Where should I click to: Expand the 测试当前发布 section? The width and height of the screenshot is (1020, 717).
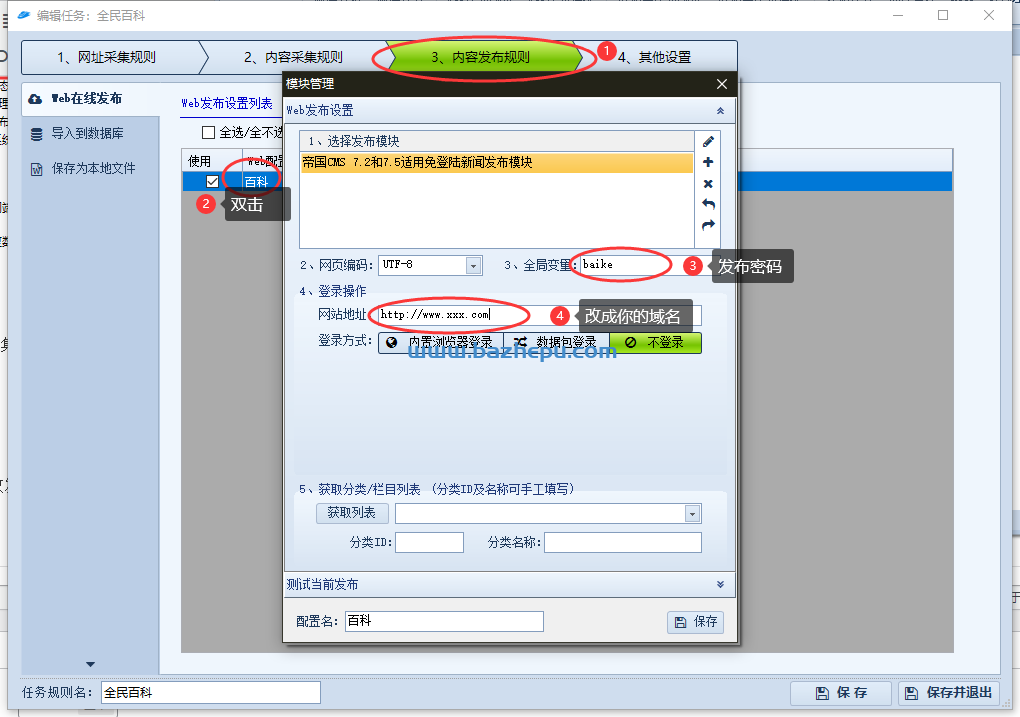720,584
